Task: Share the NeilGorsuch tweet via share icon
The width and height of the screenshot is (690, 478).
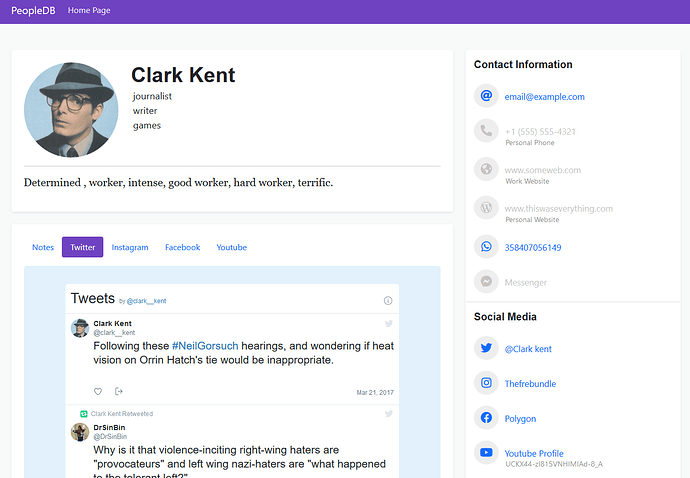Action: pos(118,391)
